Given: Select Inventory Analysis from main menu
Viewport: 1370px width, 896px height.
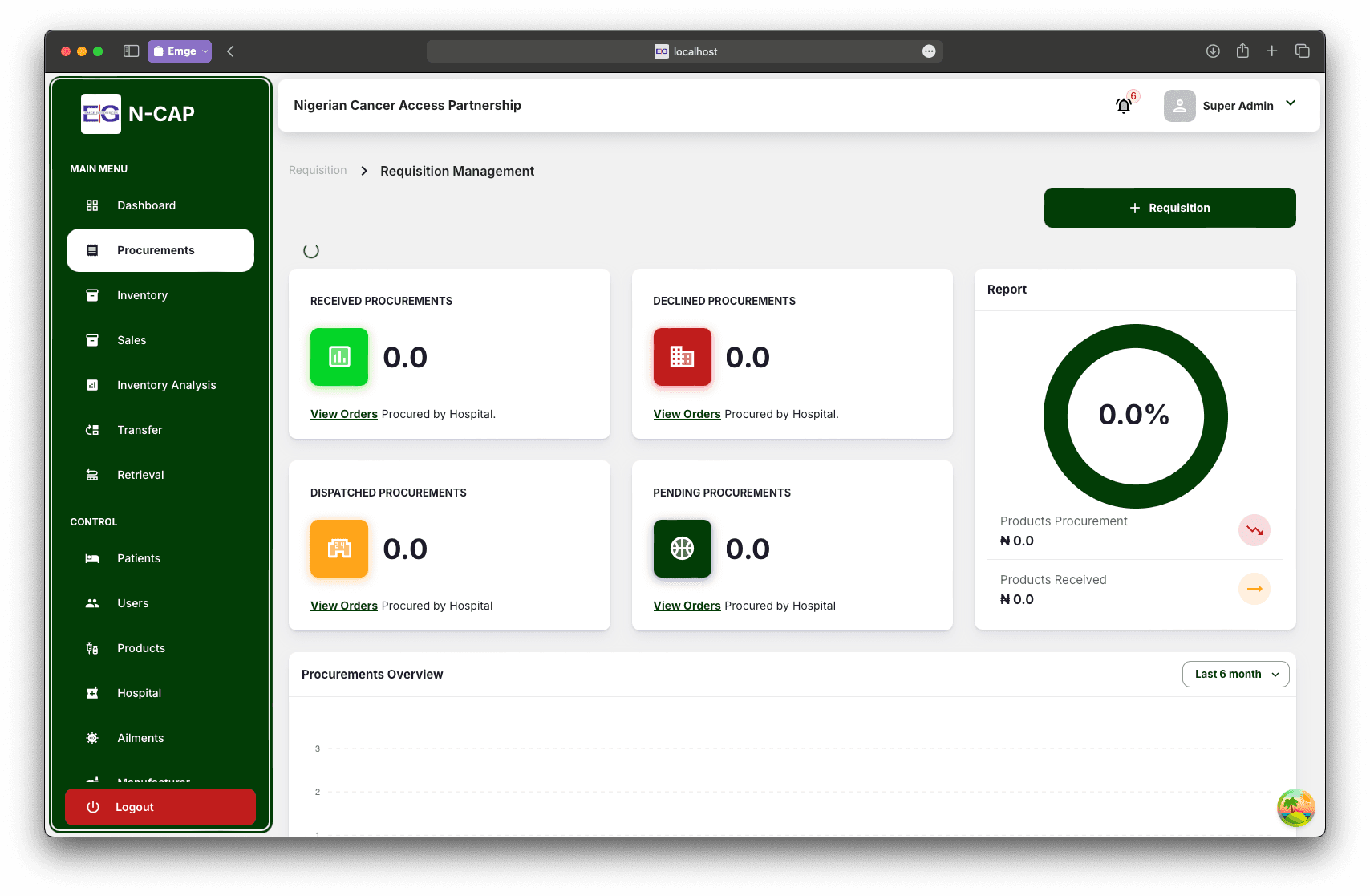Looking at the screenshot, I should click(166, 385).
